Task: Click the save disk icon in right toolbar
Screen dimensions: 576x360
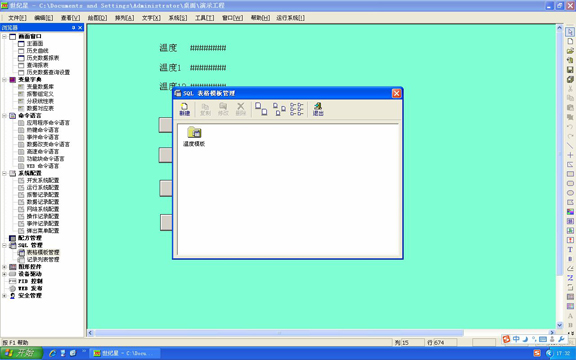Action: (x=570, y=69)
